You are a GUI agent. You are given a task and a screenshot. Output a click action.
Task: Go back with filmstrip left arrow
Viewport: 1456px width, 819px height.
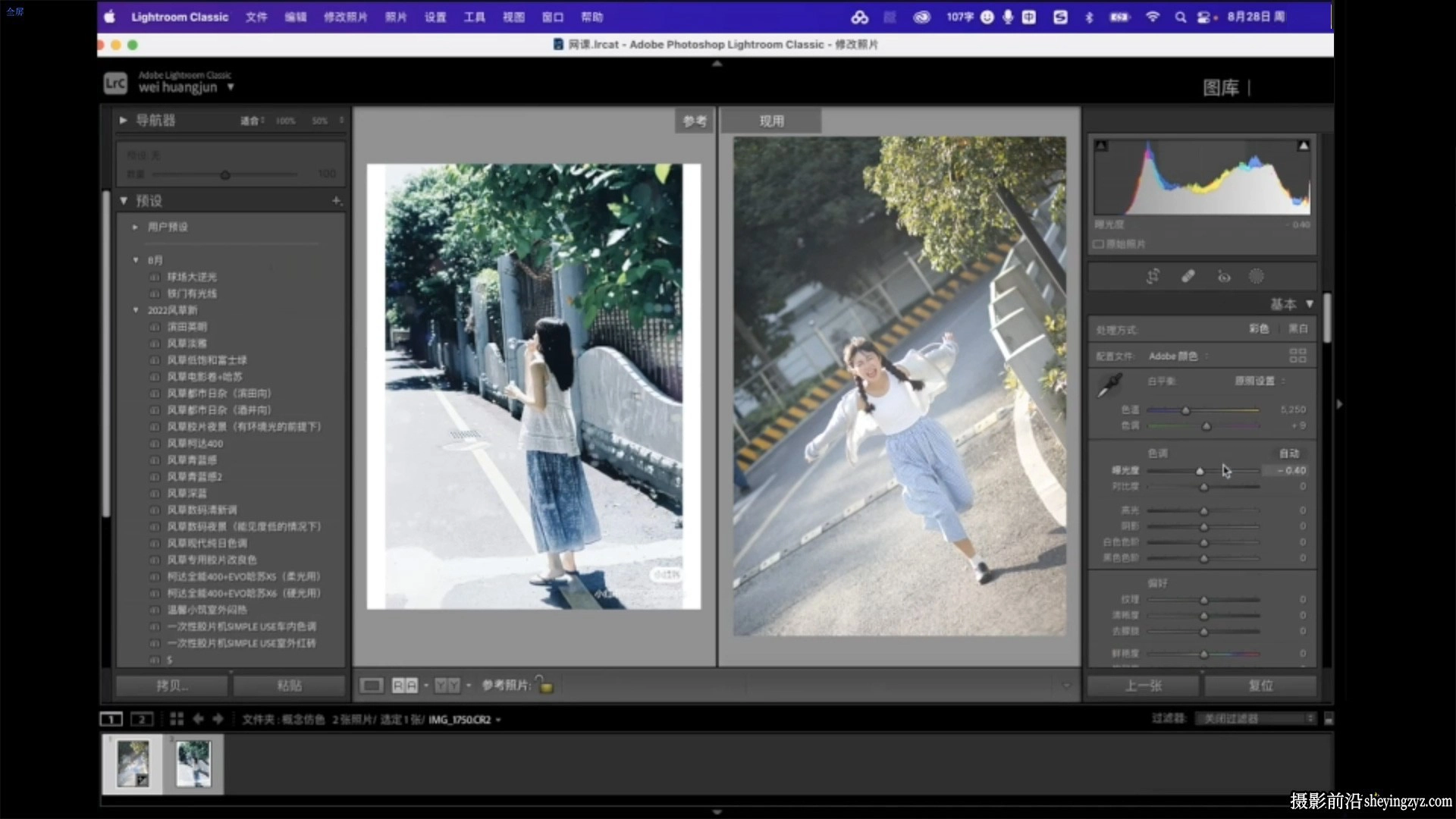point(198,718)
